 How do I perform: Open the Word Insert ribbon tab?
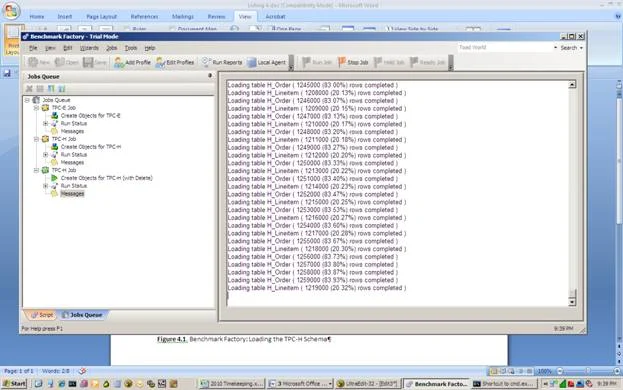click(65, 17)
